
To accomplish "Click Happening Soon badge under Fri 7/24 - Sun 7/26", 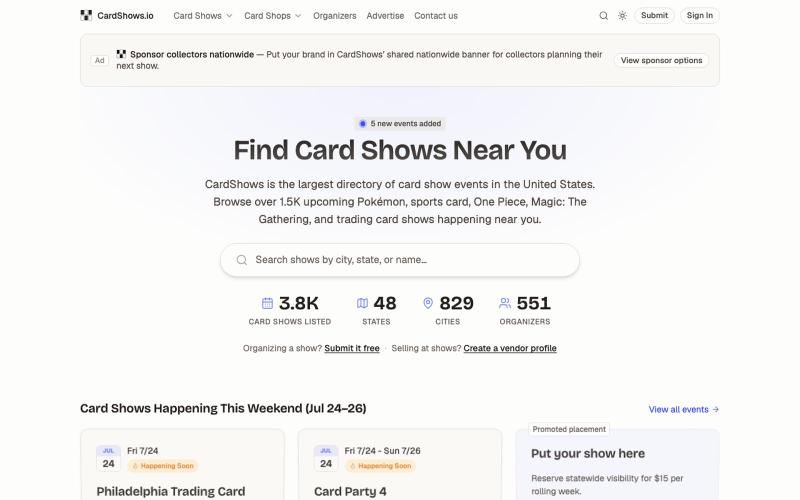I will (x=380, y=466).
